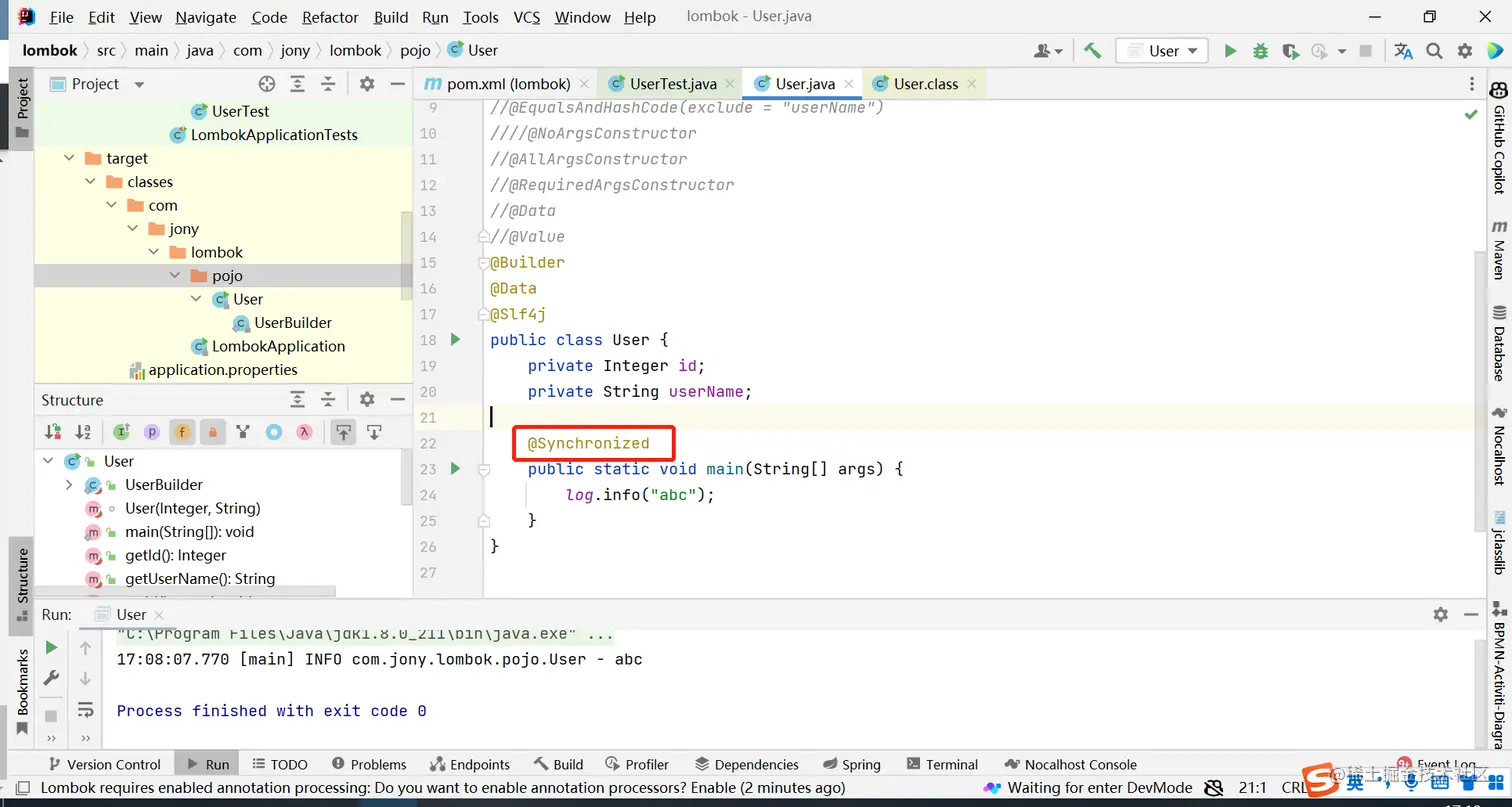
Task: Toggle Show Properties in Structure
Action: 152,432
